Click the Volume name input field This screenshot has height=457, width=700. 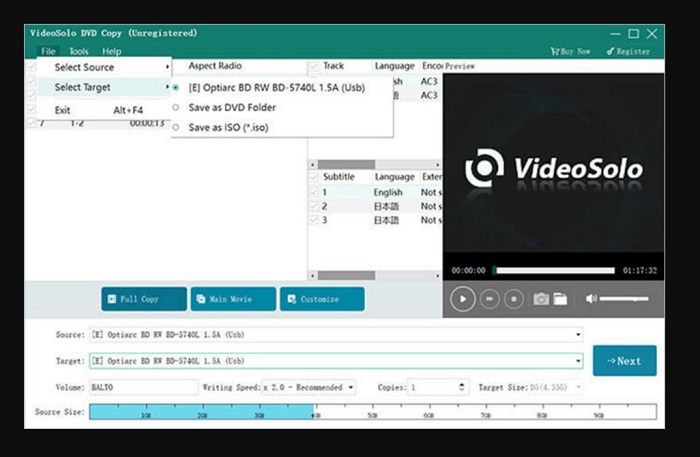coord(144,387)
